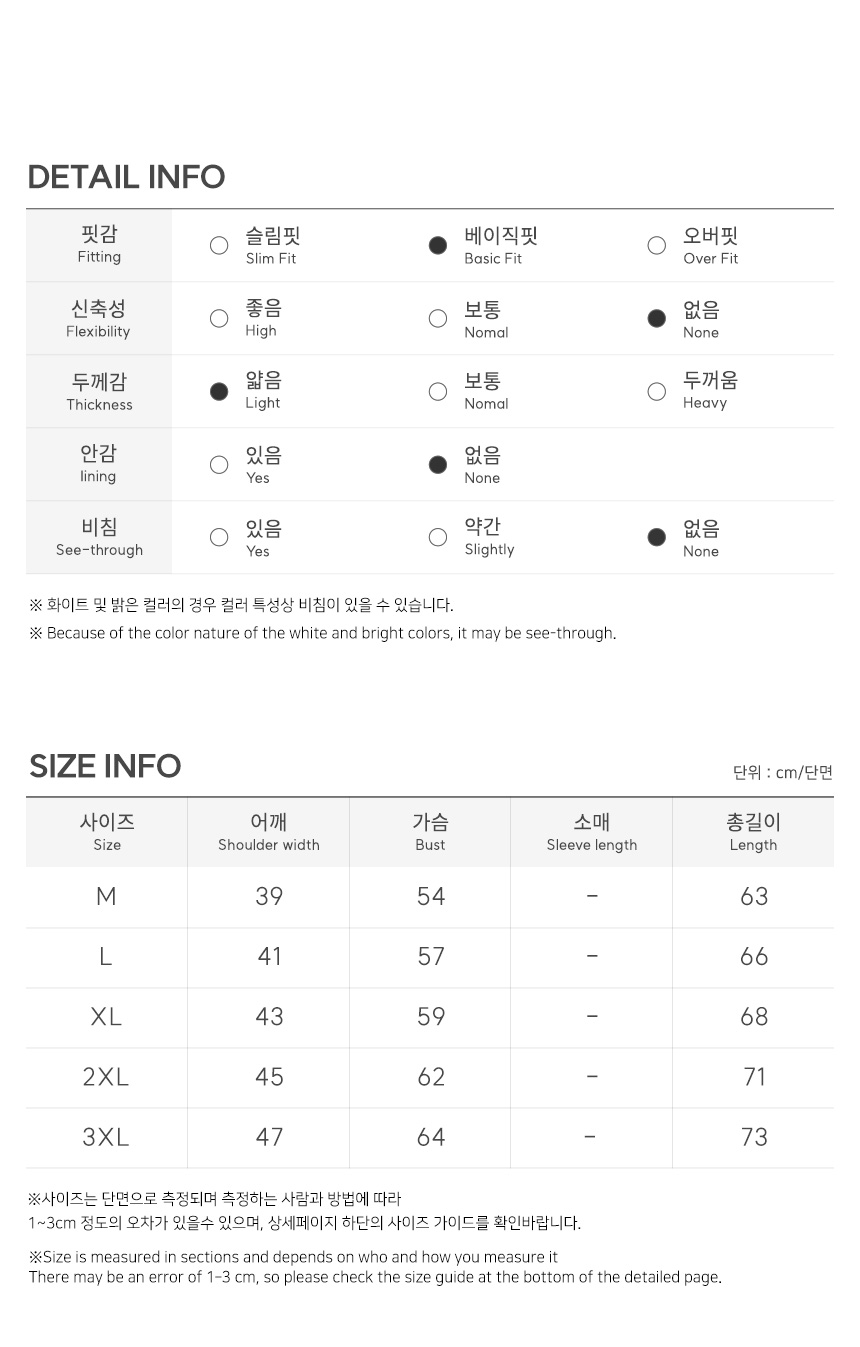Click the 3XL size row label
The image size is (860, 1347).
point(106,1137)
